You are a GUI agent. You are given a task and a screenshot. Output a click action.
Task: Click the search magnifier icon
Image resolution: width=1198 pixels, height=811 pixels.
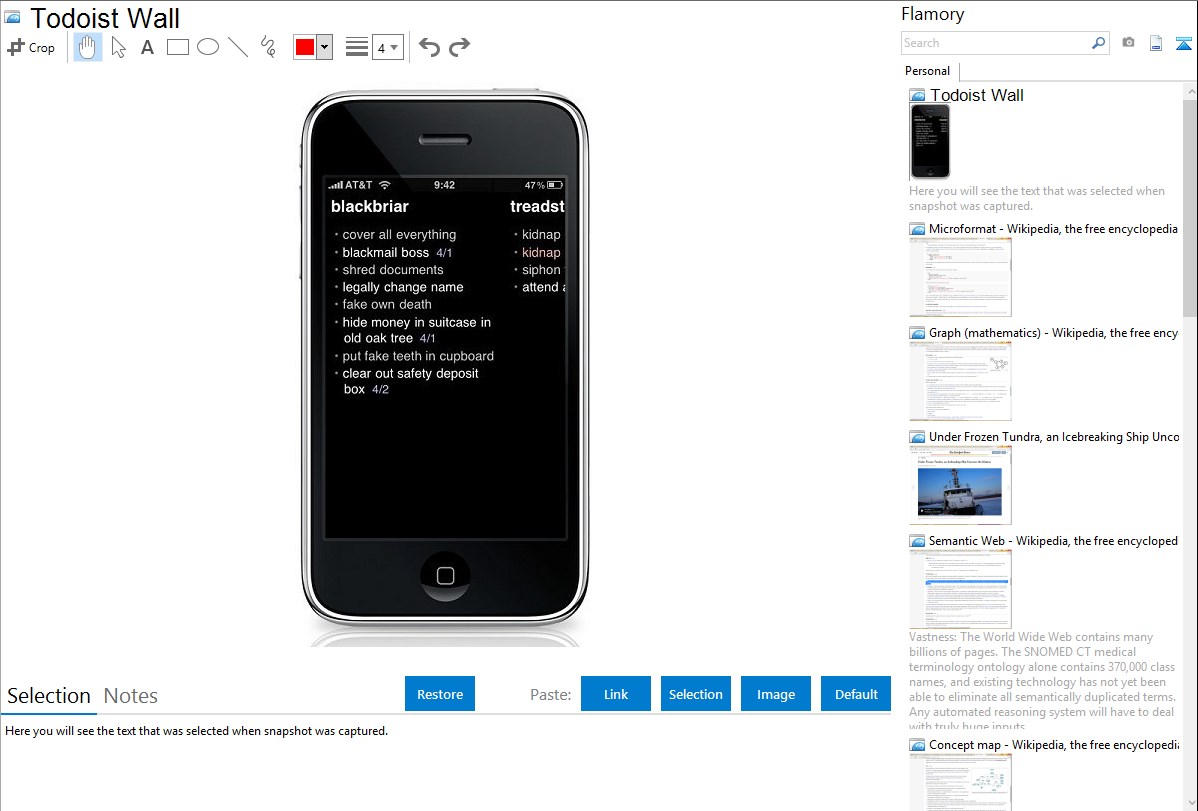click(x=1098, y=43)
